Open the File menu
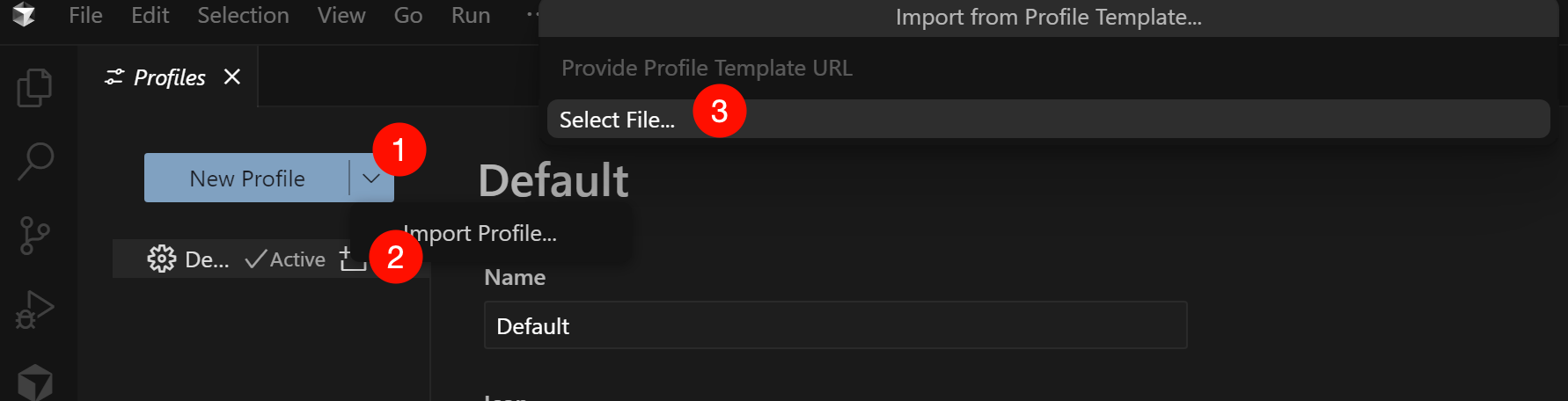1568x401 pixels. [85, 15]
